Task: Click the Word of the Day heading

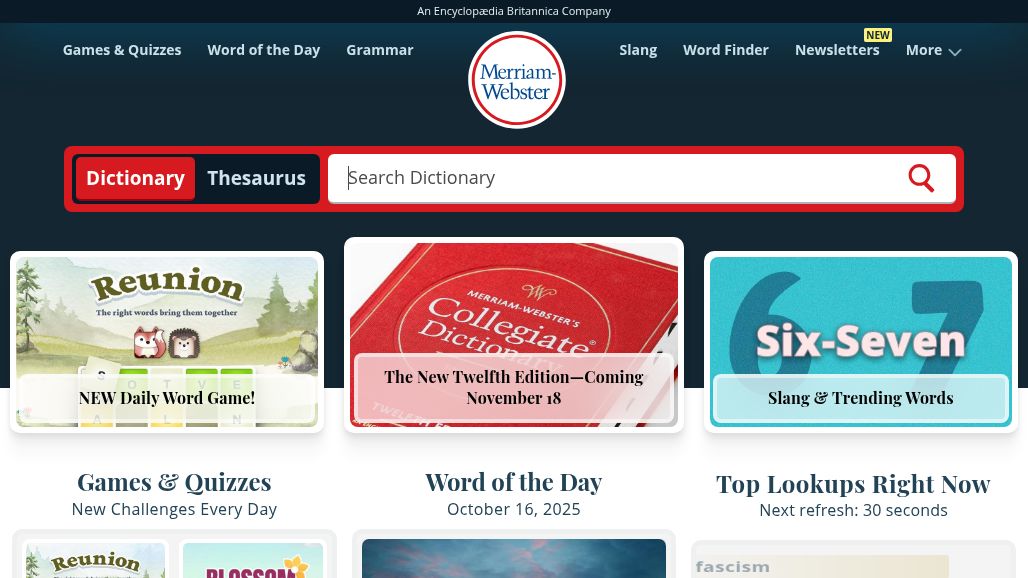Action: click(x=514, y=482)
